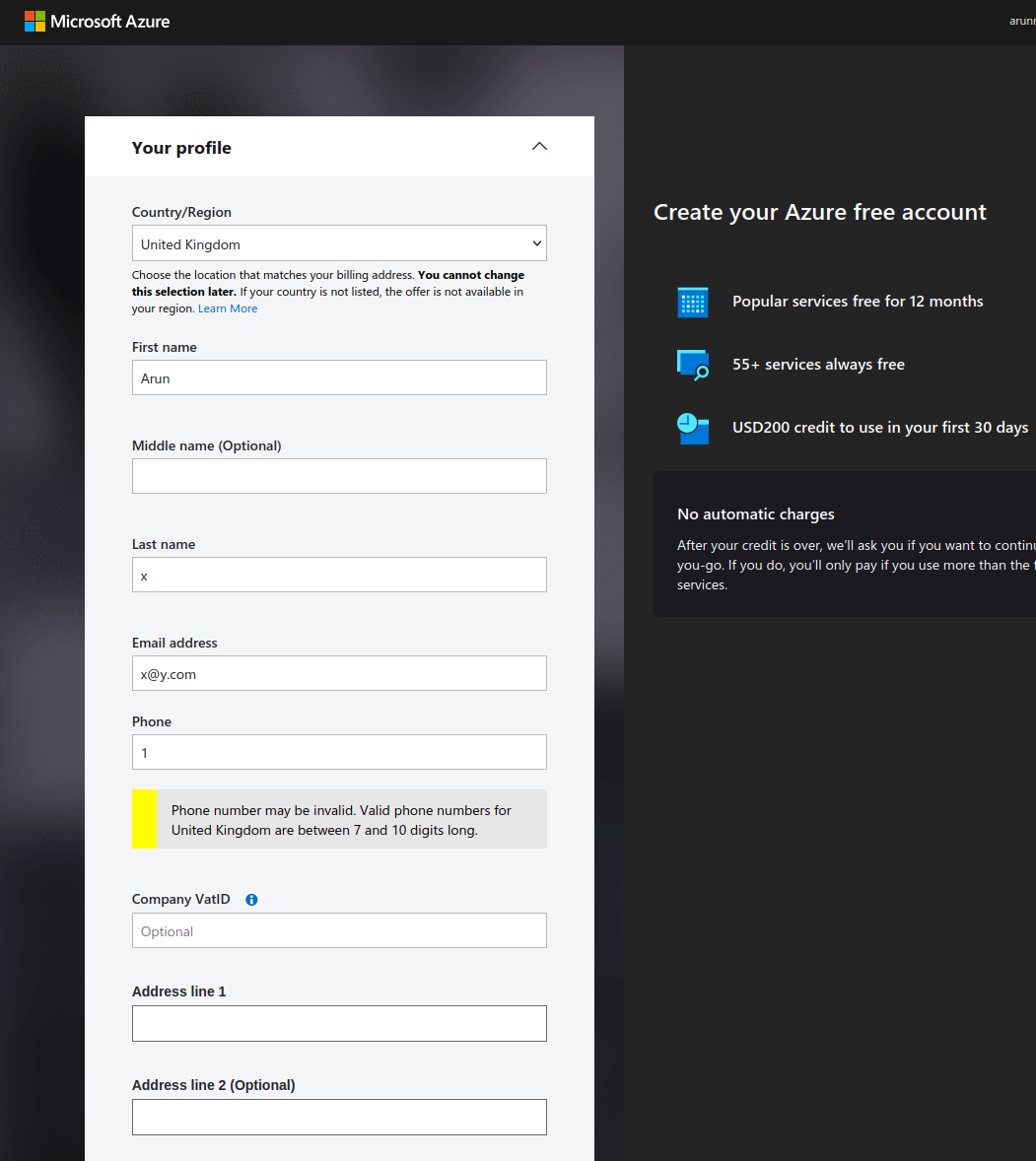Click the calendar icon for 12 months free

coord(693,303)
